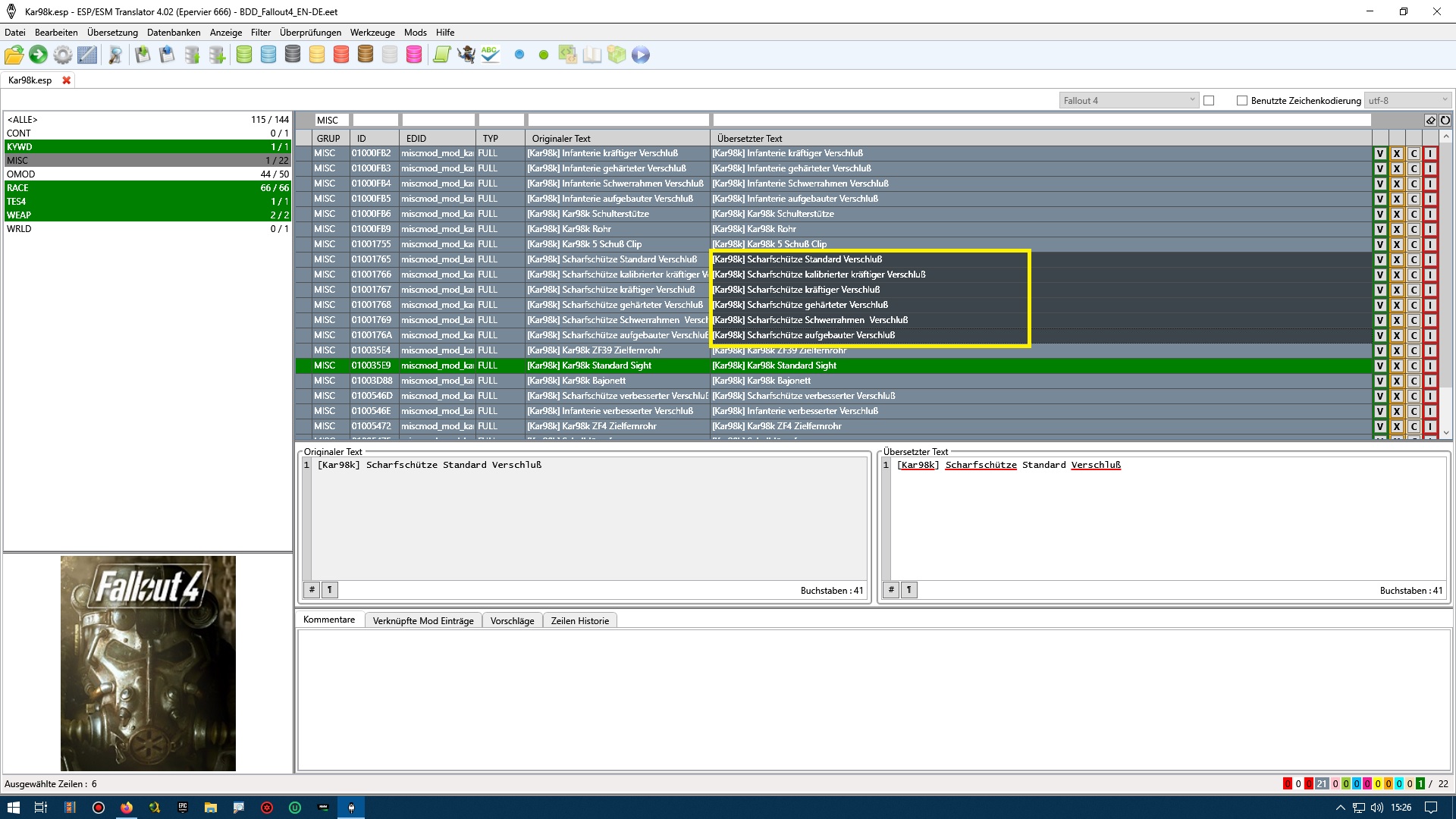
Task: Click the magnifier search toolbar icon
Action: 115,55
